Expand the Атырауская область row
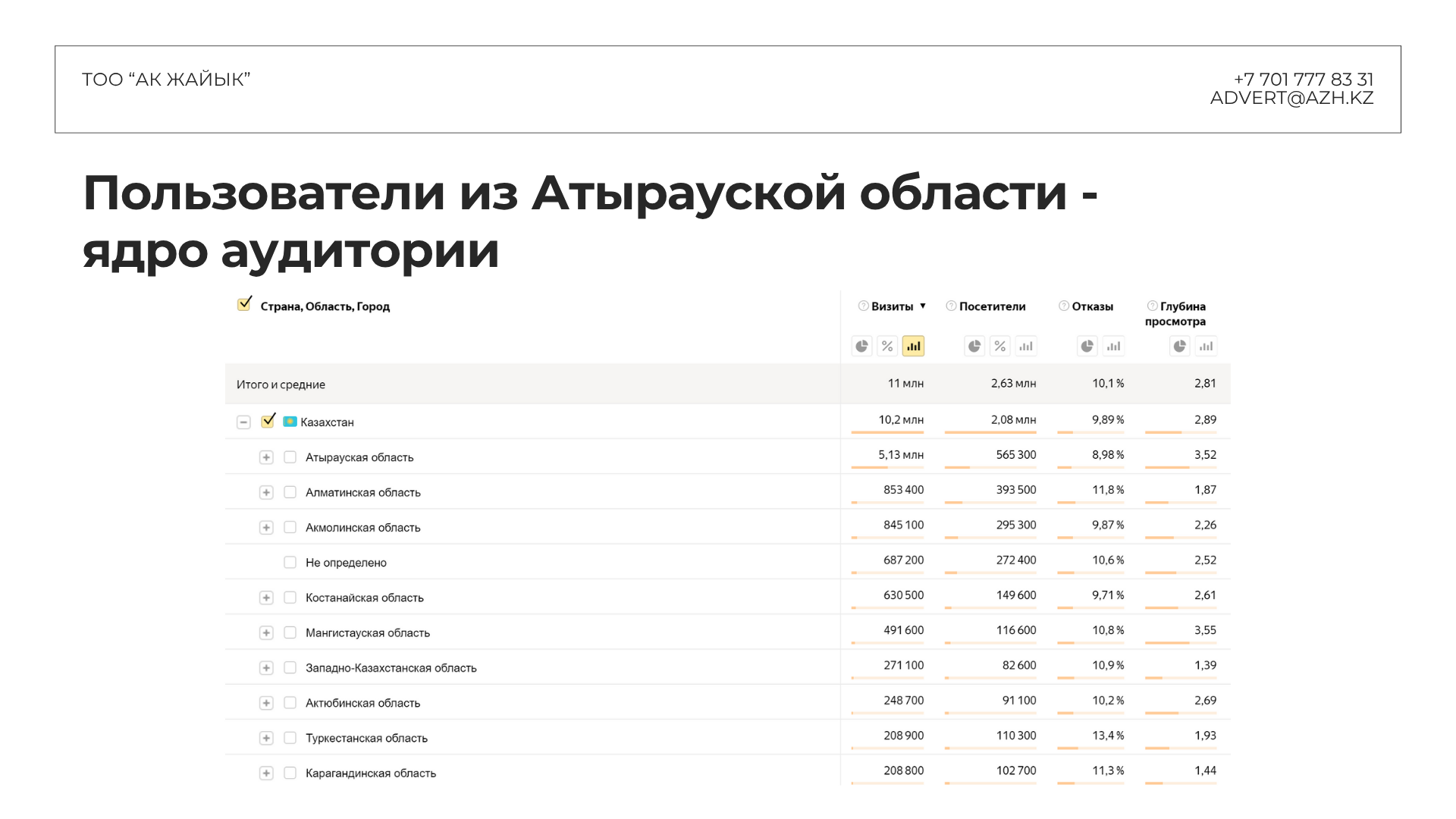 pos(266,457)
